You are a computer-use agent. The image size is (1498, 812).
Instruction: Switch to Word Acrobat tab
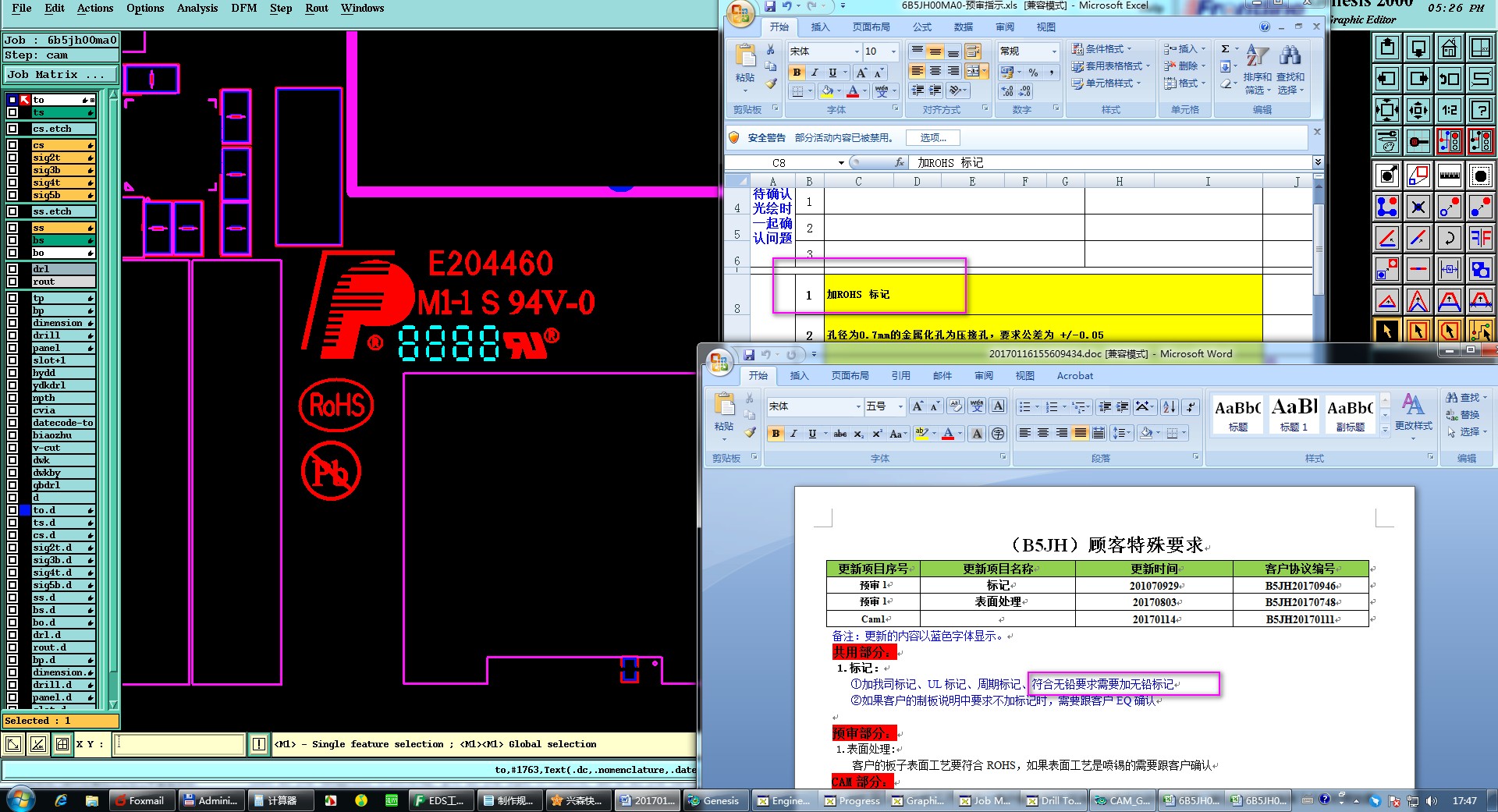pos(1074,375)
